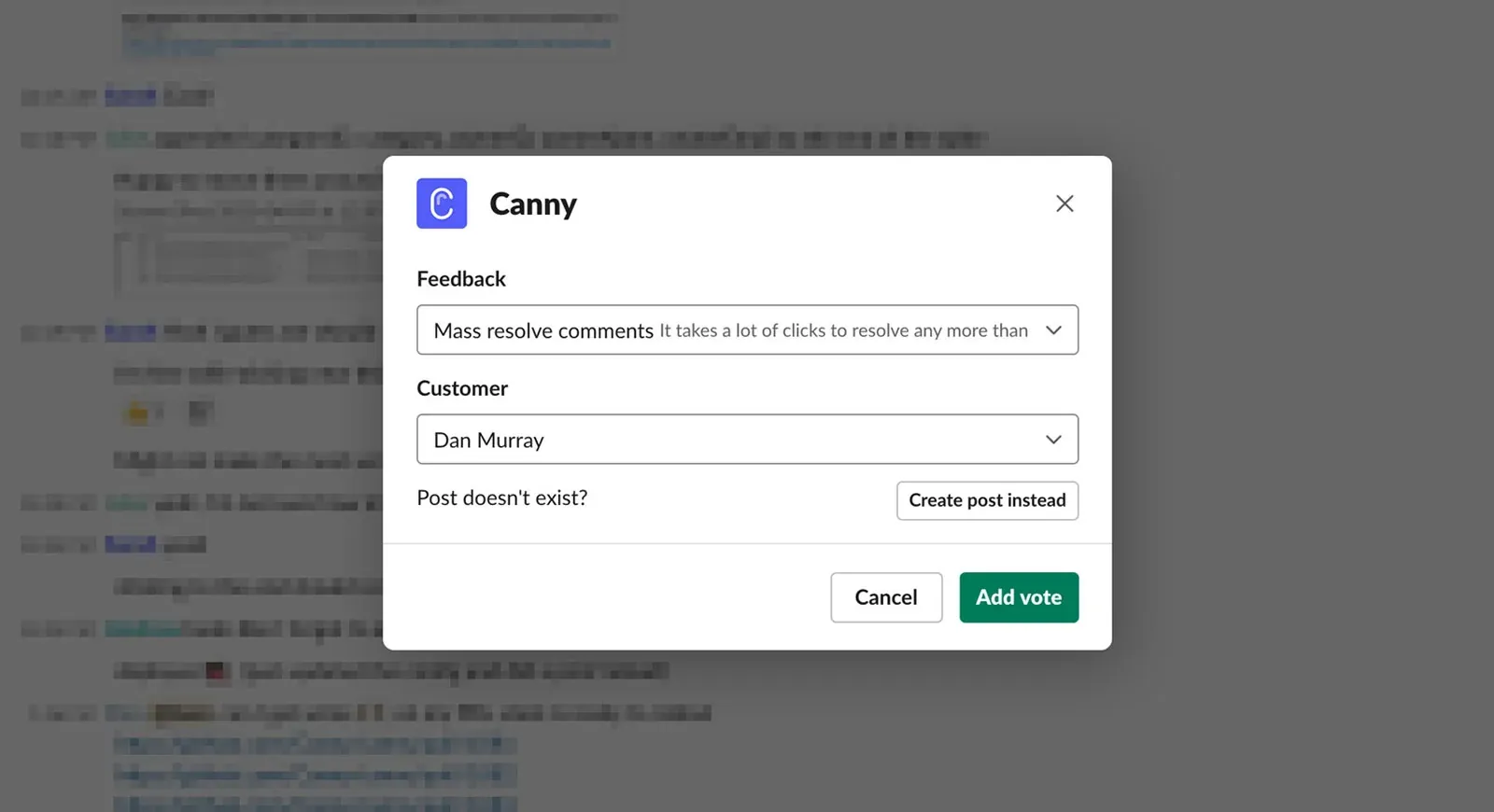Click the 'Post doesn't exist?' text
The height and width of the screenshot is (812, 1494).
pyautogui.click(x=502, y=497)
